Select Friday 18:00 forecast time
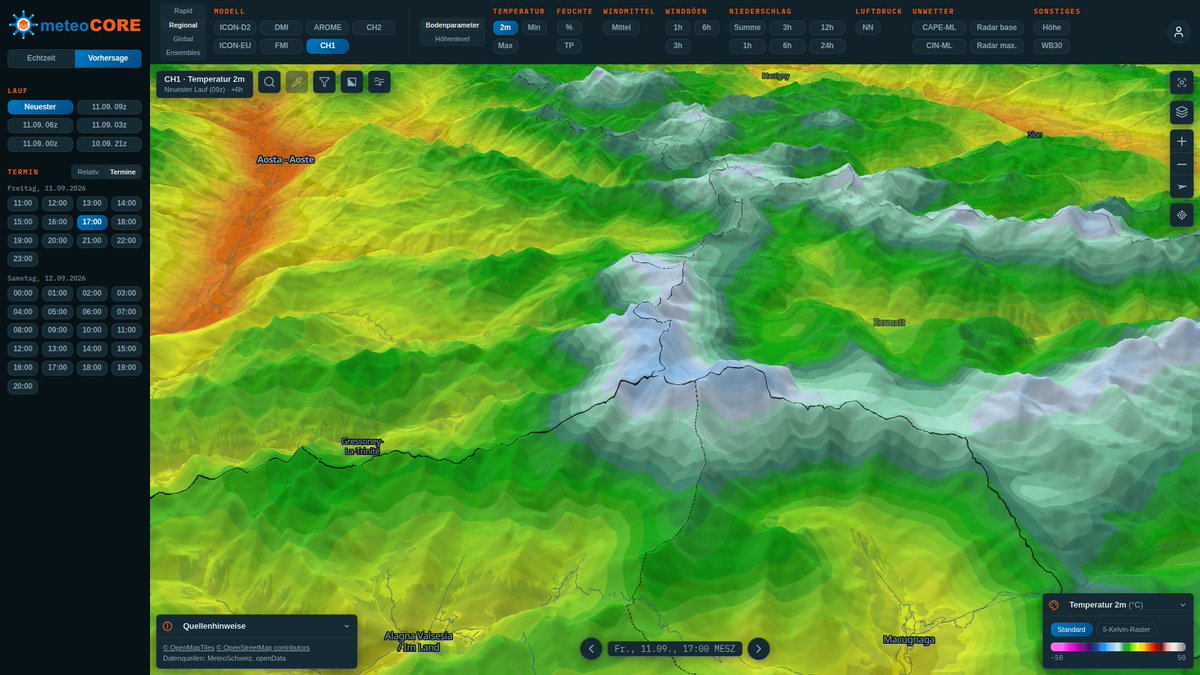1200x675 pixels. pyautogui.click(x=126, y=222)
